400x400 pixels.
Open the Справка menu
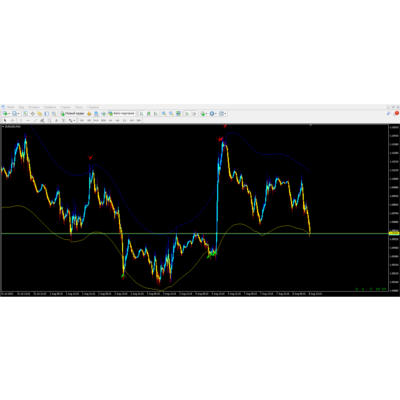click(x=93, y=107)
